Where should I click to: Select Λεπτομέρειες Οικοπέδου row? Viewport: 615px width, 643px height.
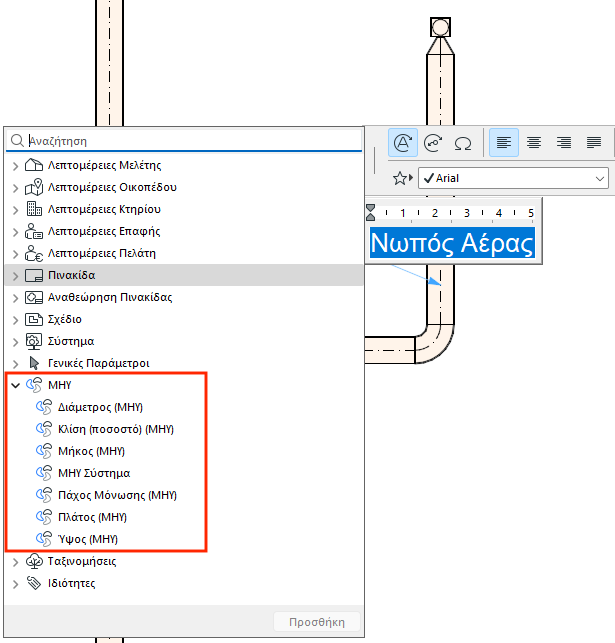click(184, 187)
